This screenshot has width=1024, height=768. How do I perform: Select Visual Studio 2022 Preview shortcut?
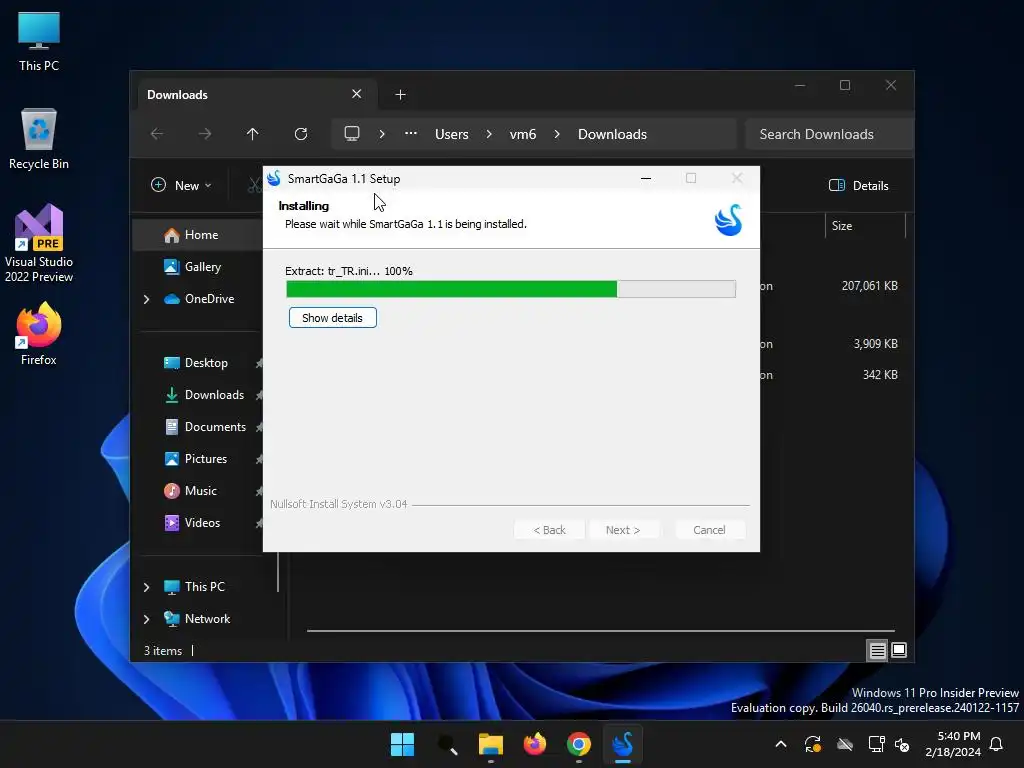click(39, 244)
